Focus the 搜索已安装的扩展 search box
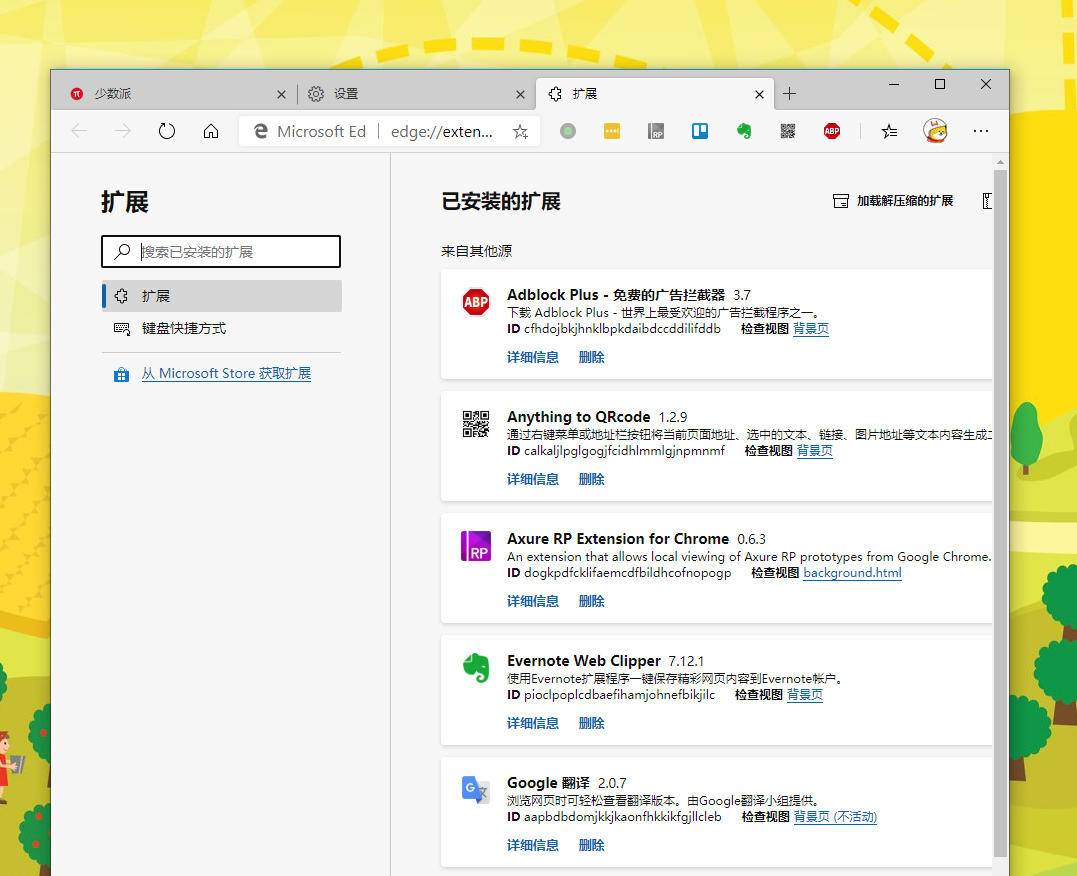The image size is (1077, 876). [220, 251]
